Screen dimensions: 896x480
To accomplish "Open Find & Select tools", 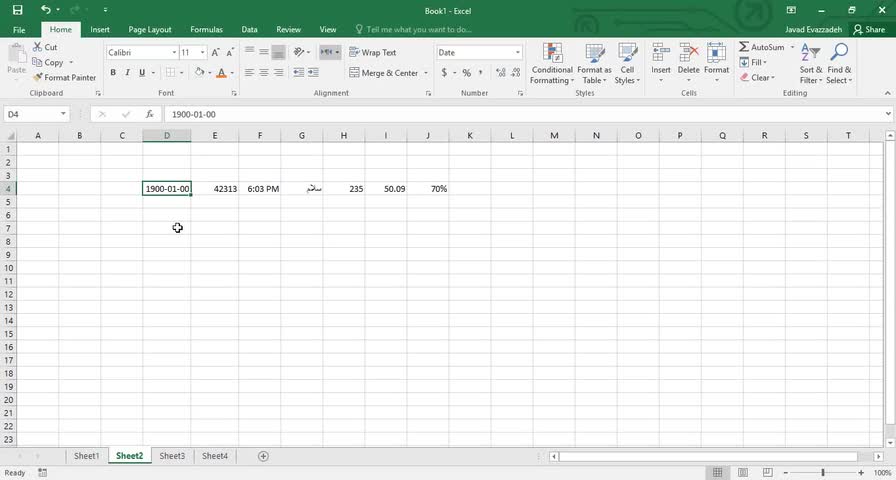I will click(839, 64).
